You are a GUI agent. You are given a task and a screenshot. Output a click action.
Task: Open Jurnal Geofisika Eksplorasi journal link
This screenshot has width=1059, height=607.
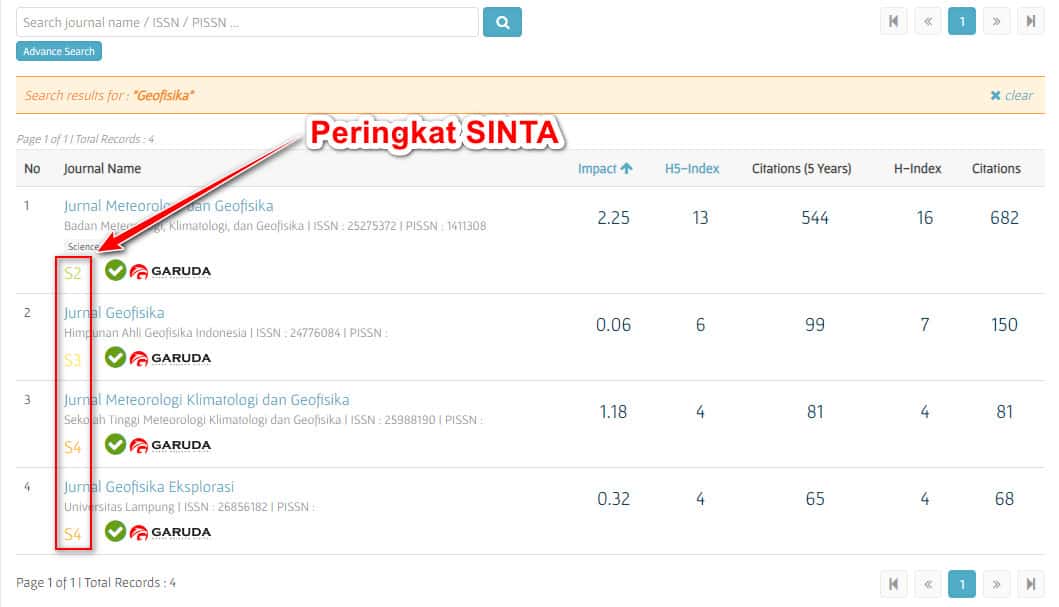[x=149, y=487]
